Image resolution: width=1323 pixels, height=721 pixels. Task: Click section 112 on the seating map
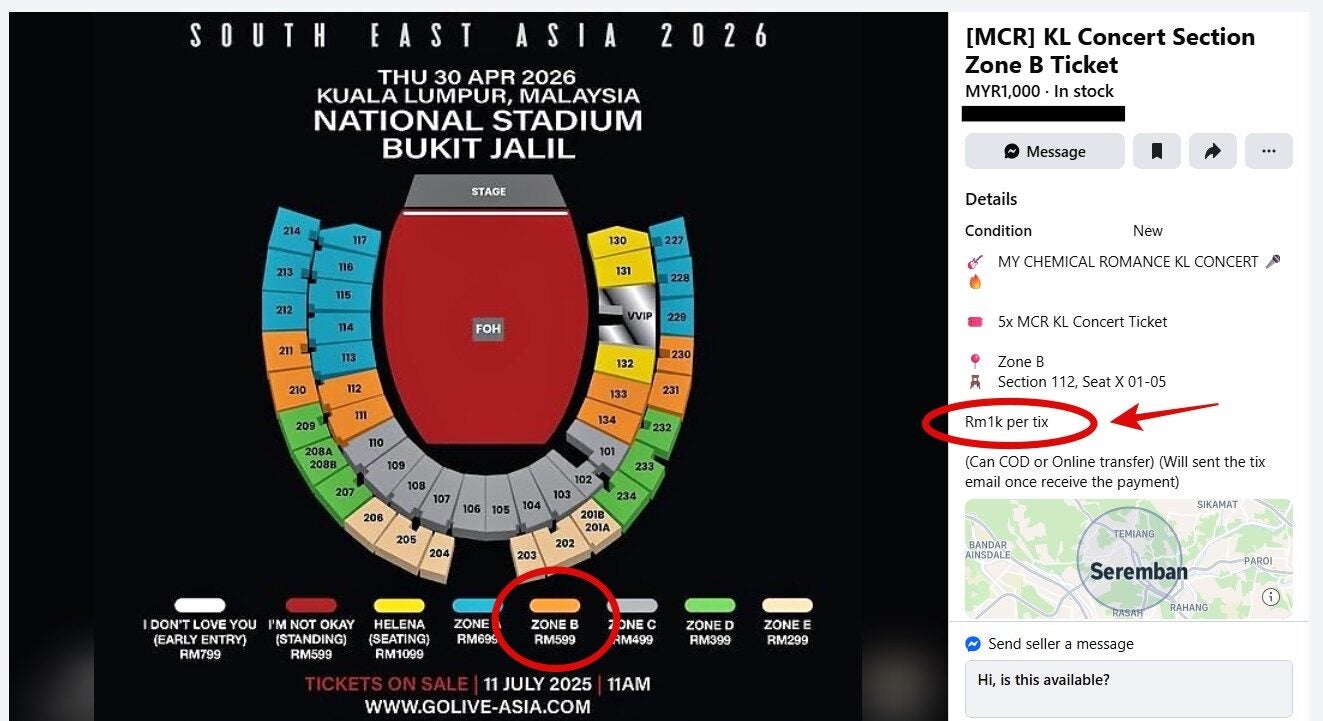354,388
